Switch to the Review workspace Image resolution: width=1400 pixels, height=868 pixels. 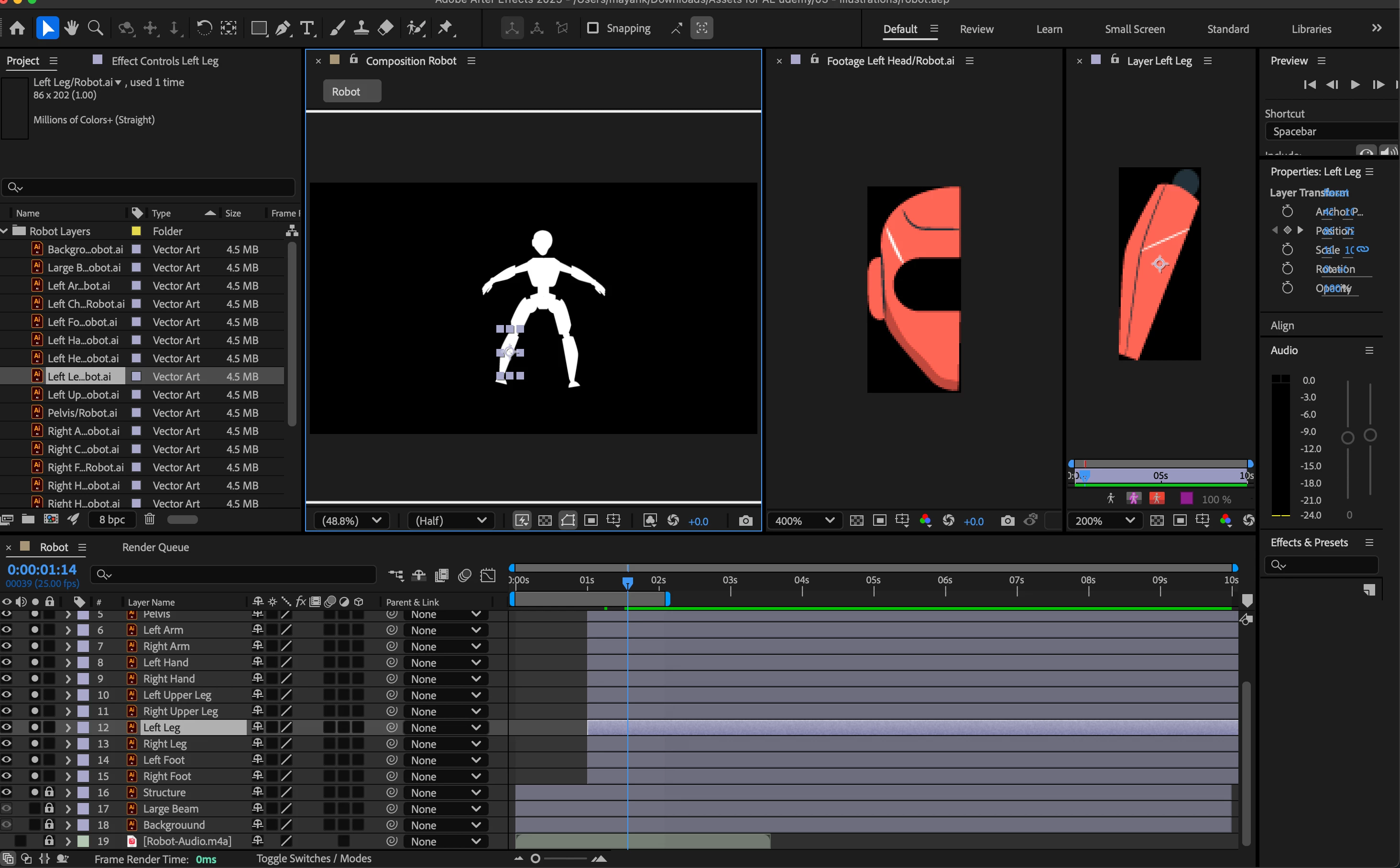pos(976,29)
